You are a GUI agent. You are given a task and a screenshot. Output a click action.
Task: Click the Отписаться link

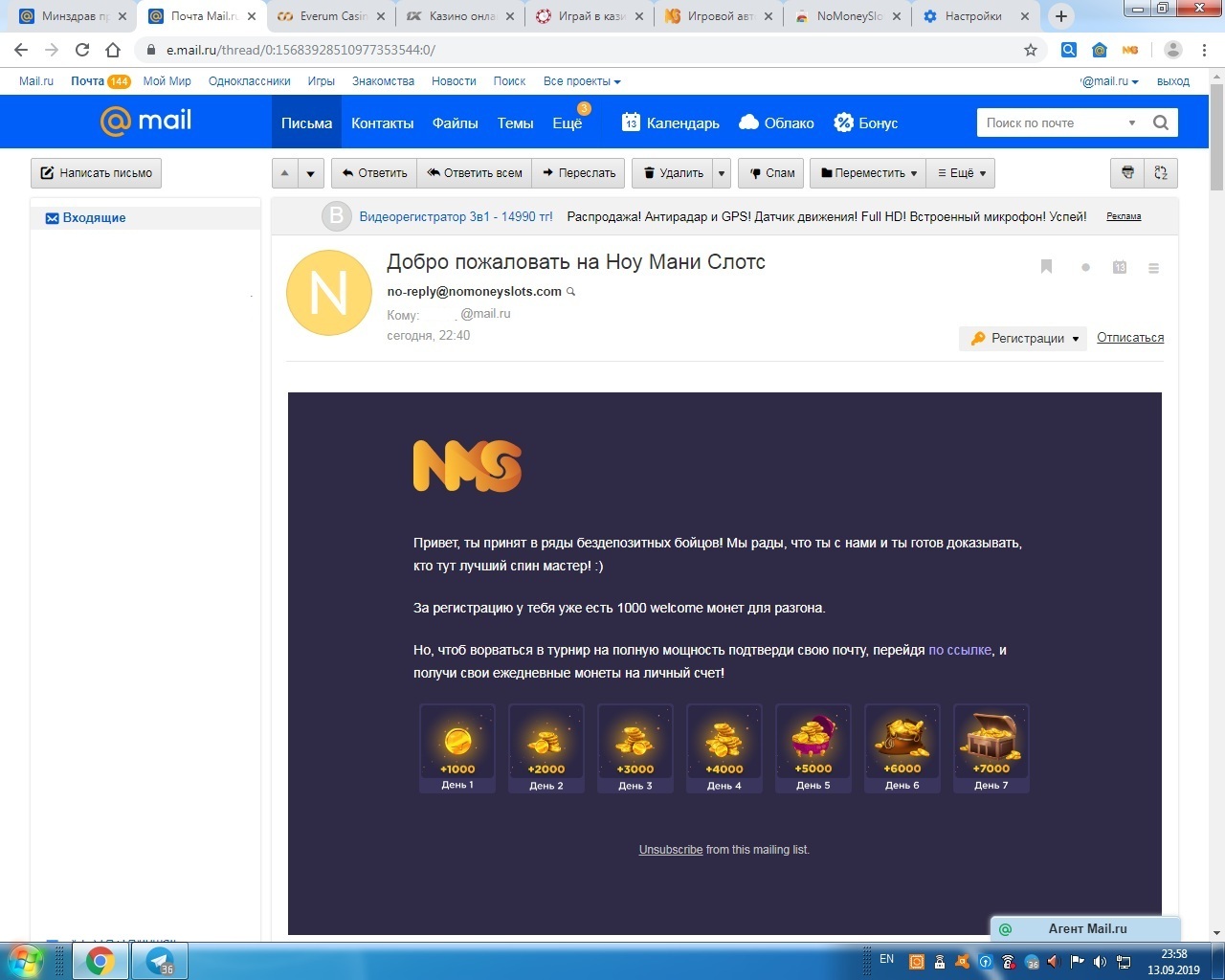[x=1130, y=338]
